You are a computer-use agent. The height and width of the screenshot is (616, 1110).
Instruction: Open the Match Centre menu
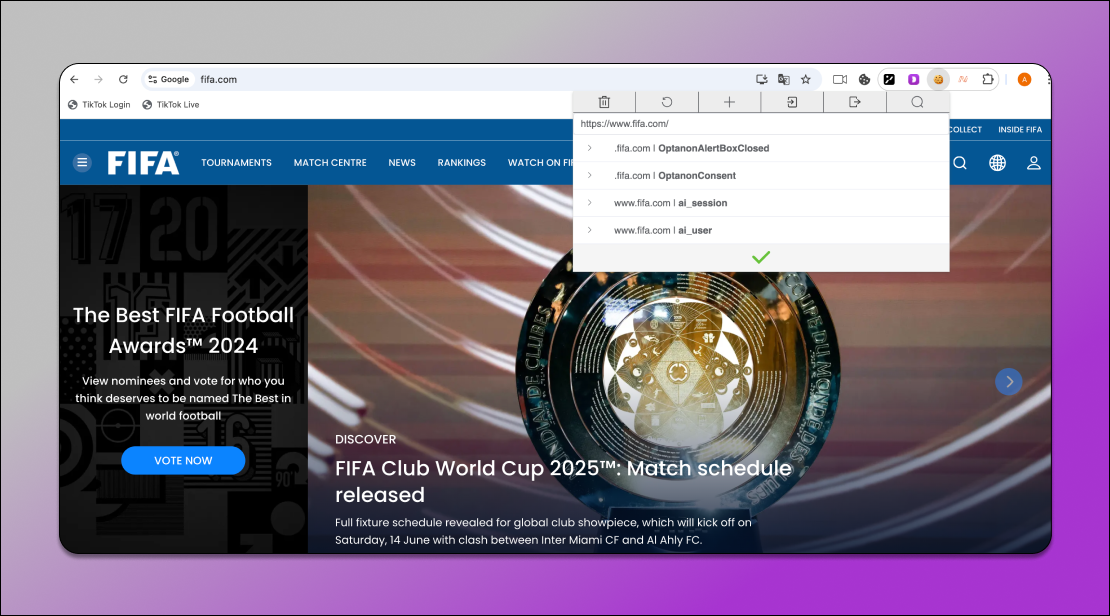point(330,163)
